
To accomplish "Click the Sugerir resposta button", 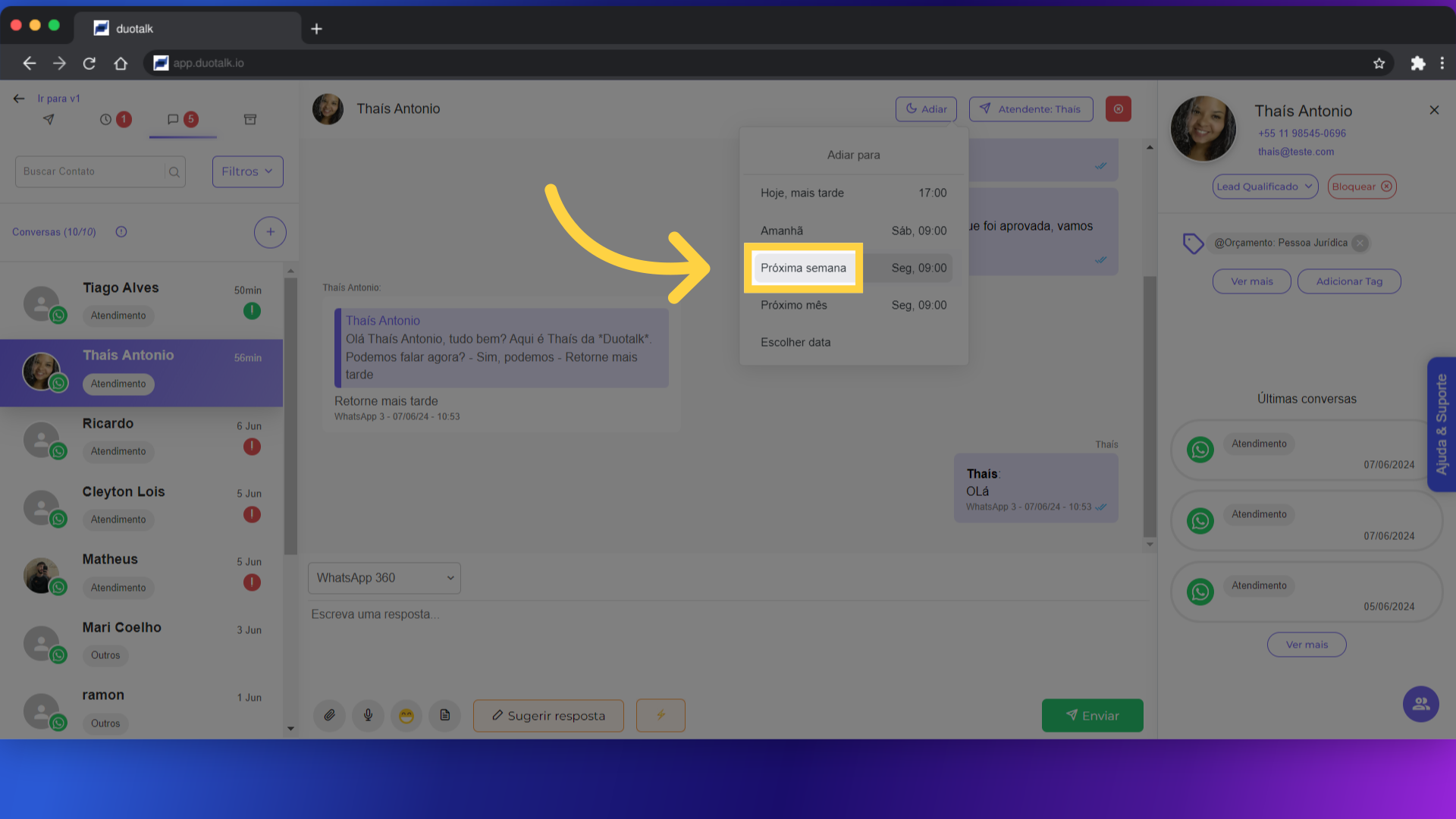I will click(x=548, y=715).
